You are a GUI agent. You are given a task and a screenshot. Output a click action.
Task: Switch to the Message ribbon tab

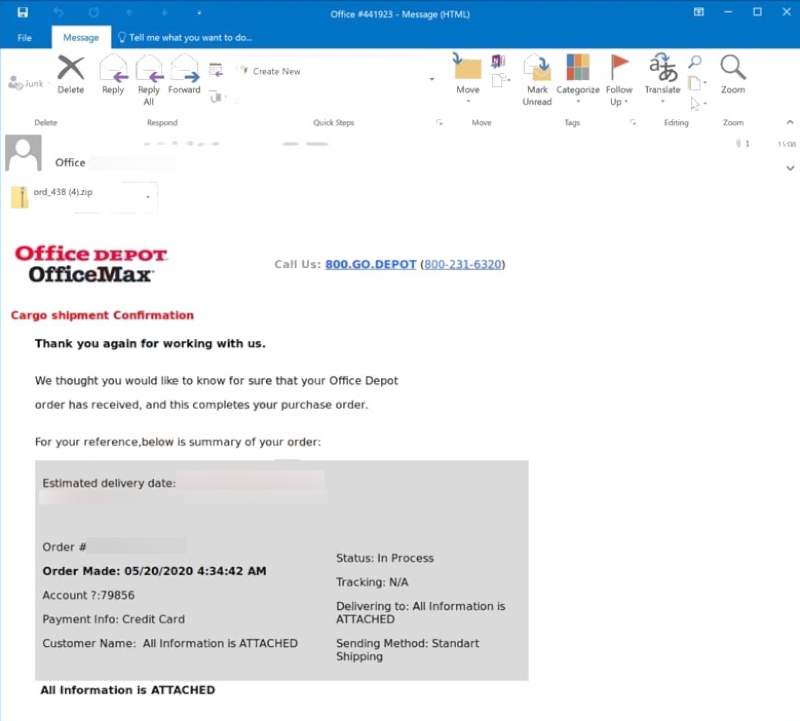(80, 37)
